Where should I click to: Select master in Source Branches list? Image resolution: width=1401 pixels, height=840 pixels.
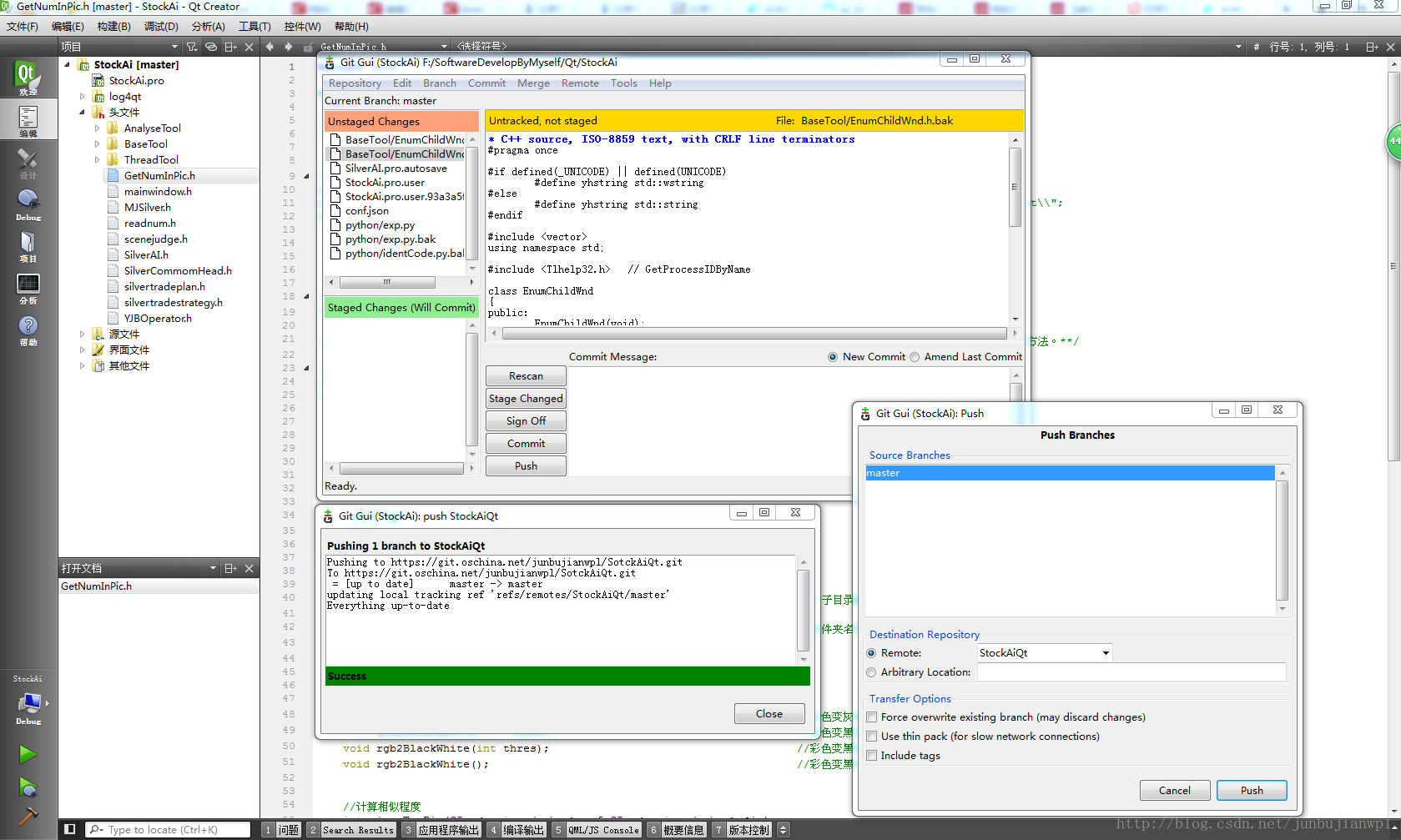[x=1070, y=473]
